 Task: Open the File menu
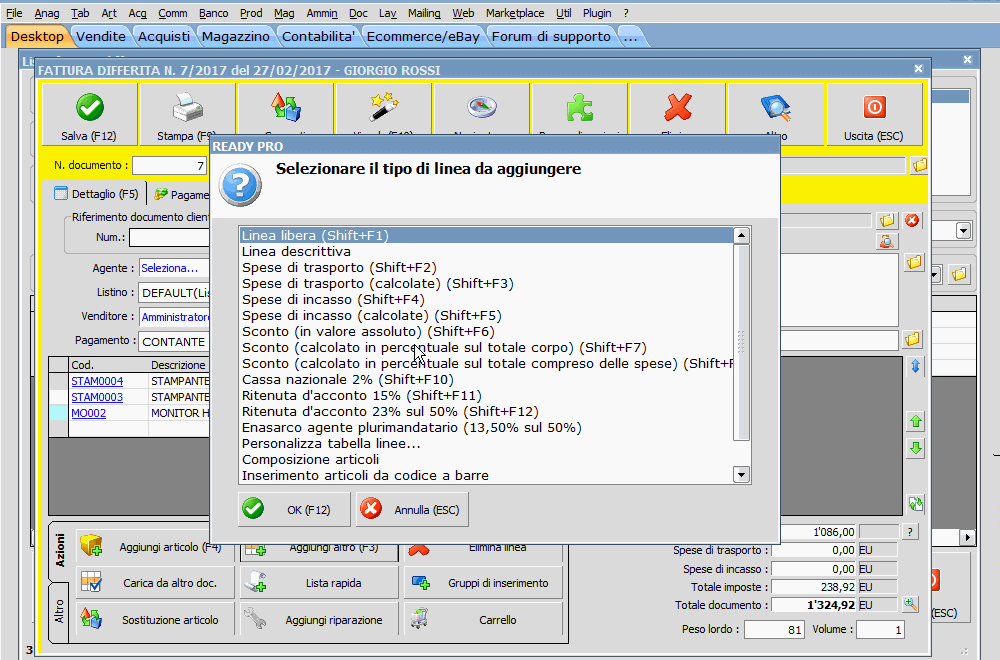pos(14,13)
